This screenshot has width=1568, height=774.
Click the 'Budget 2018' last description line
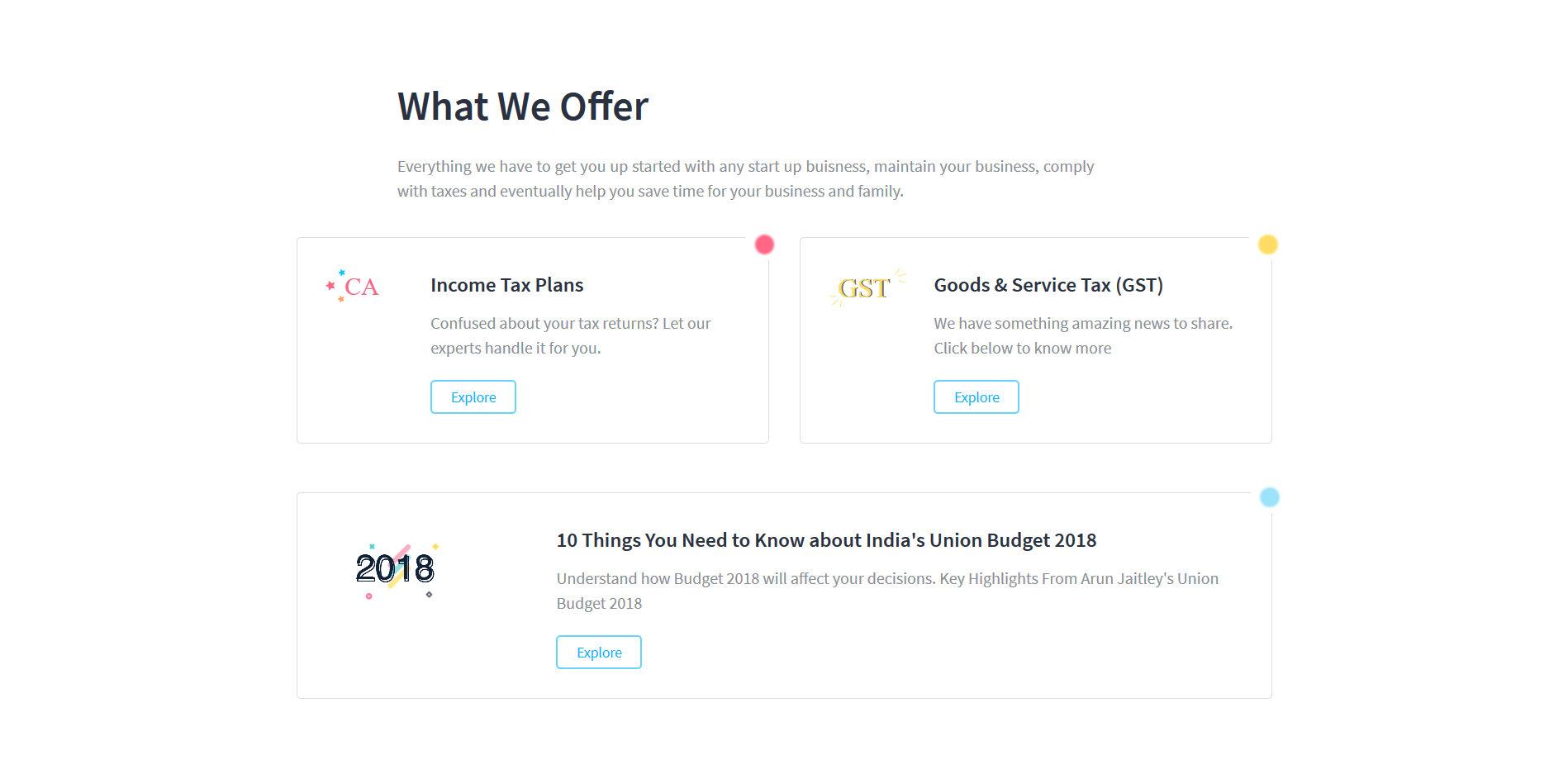[599, 604]
